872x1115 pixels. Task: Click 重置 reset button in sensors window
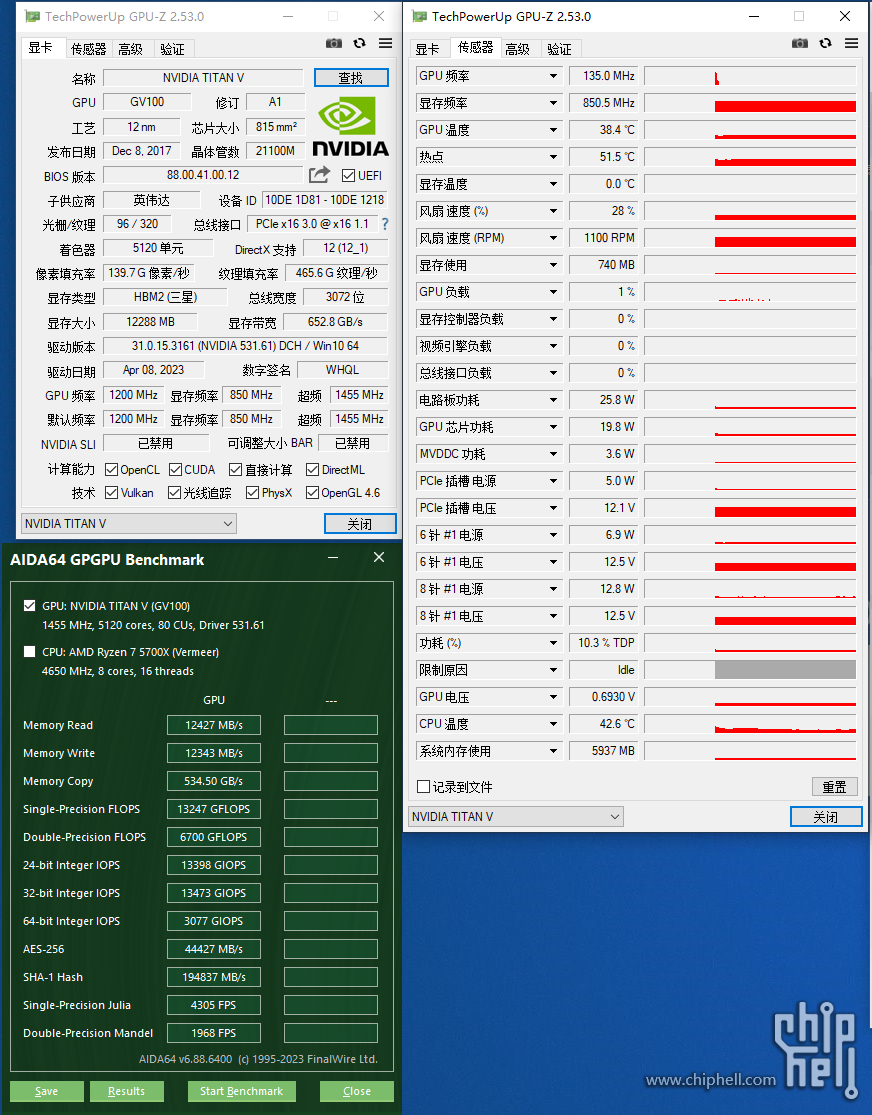click(834, 786)
